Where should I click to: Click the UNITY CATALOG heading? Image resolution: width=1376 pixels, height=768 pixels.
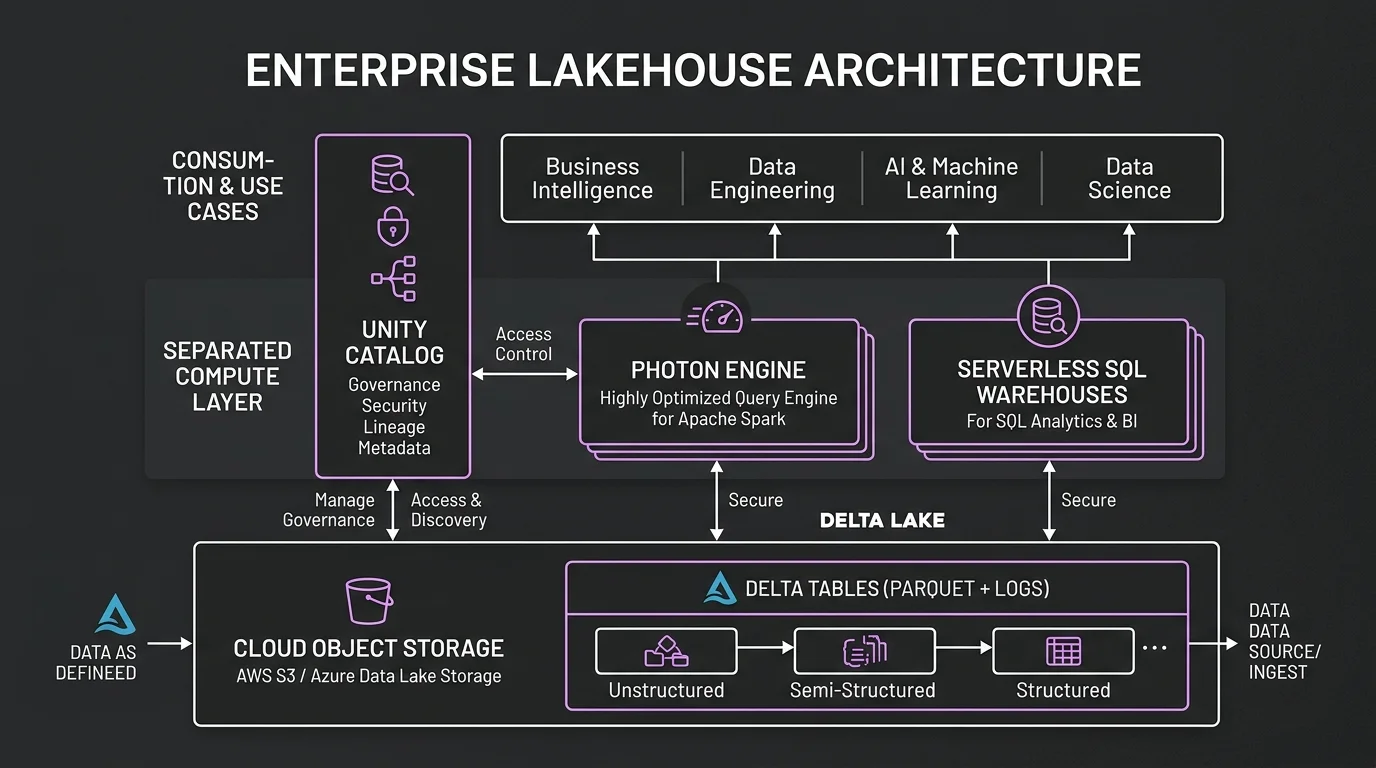pos(394,342)
